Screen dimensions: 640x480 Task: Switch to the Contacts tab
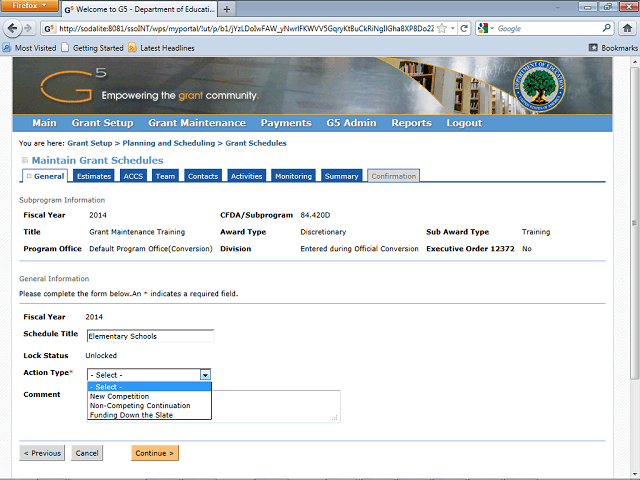coord(203,176)
